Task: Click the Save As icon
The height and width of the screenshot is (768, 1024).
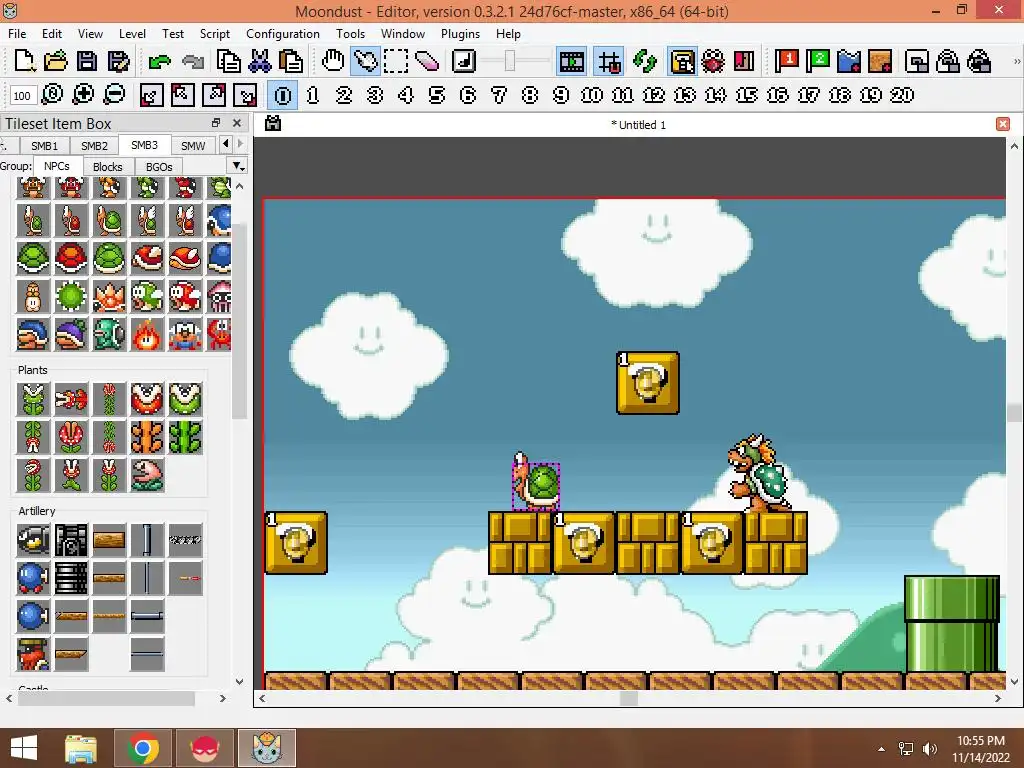Action: [118, 61]
